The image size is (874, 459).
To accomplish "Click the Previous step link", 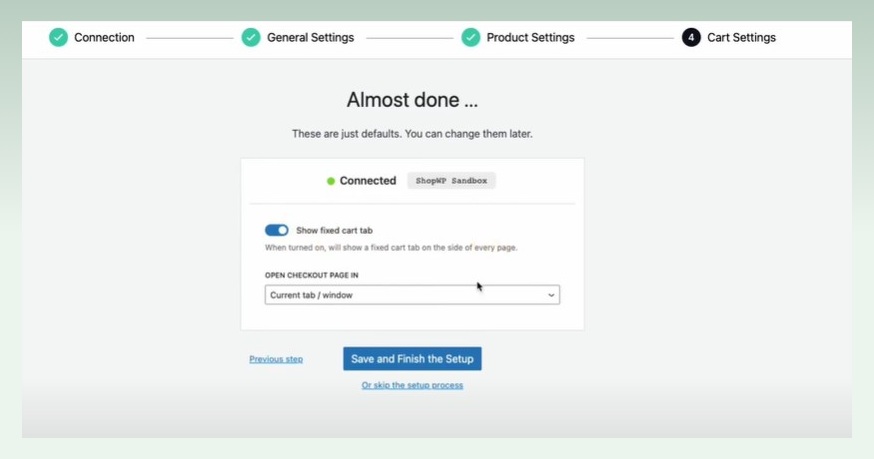I will [276, 359].
